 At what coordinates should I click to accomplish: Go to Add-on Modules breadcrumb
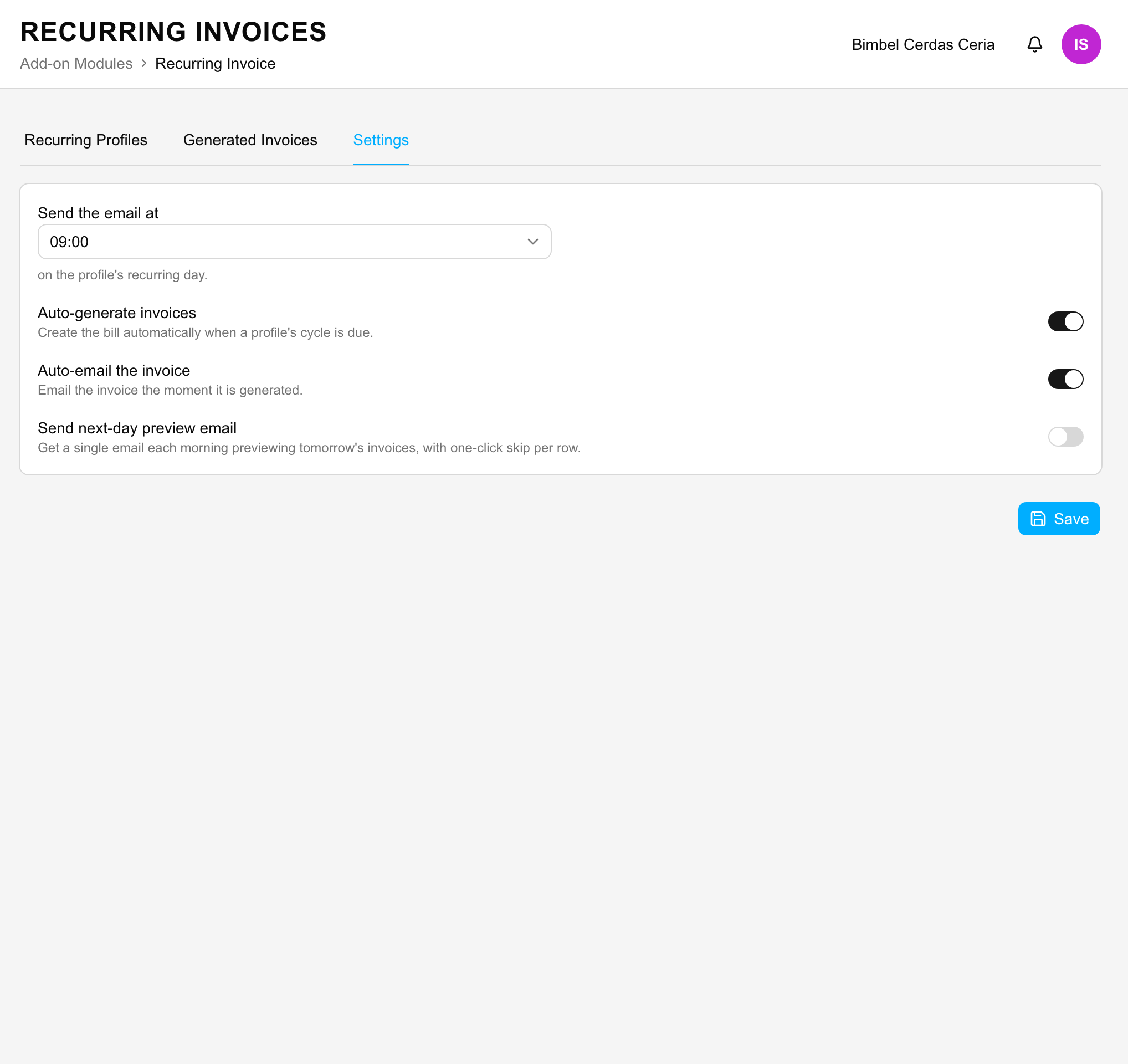(x=76, y=64)
